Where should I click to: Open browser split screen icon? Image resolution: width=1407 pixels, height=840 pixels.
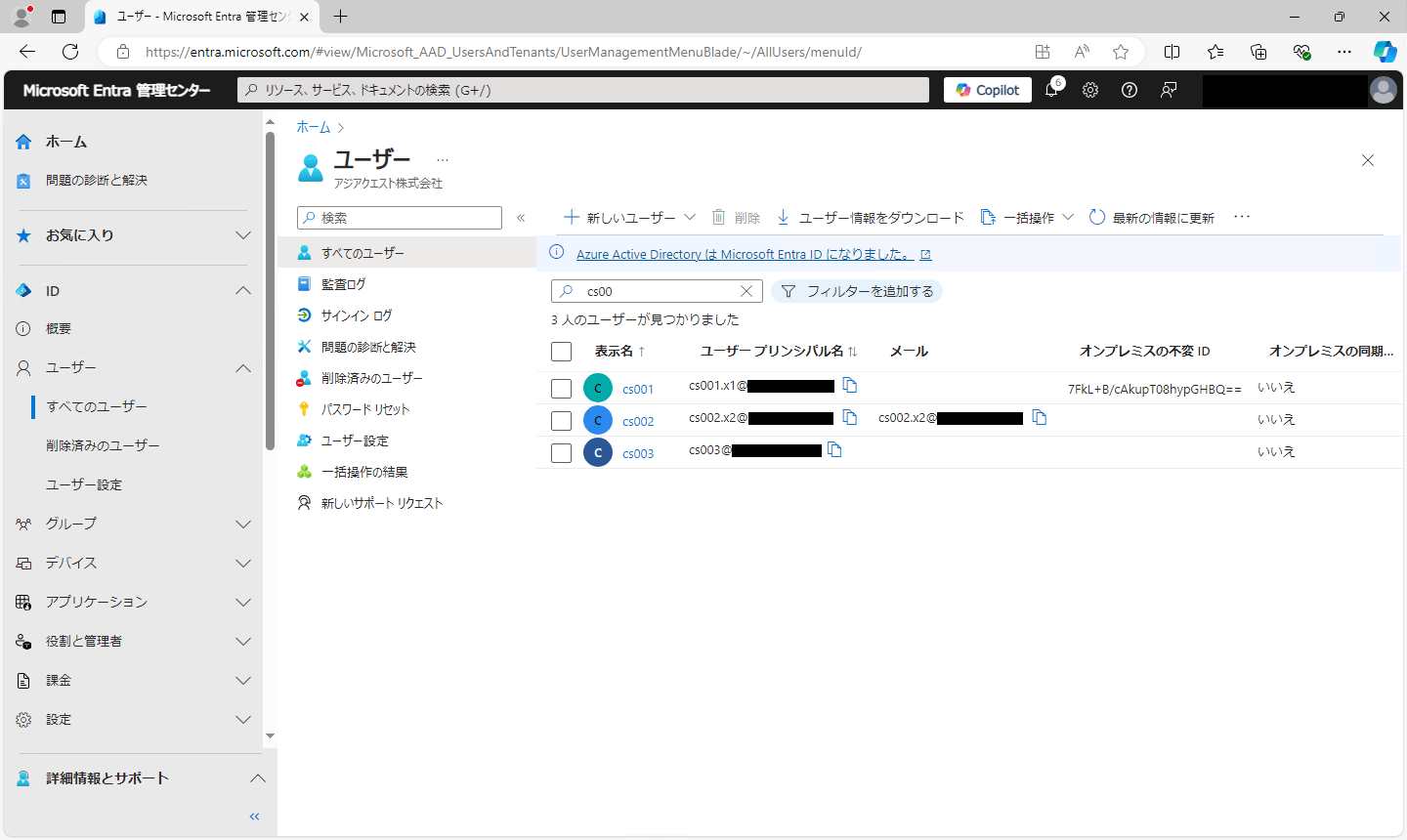coord(1172,52)
